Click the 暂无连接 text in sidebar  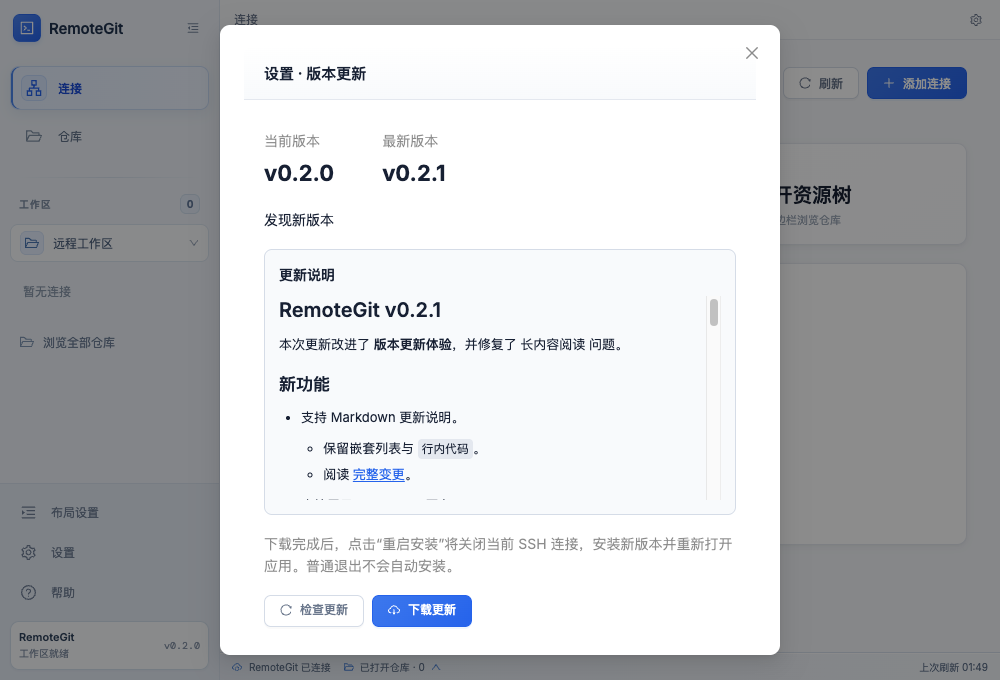point(47,292)
